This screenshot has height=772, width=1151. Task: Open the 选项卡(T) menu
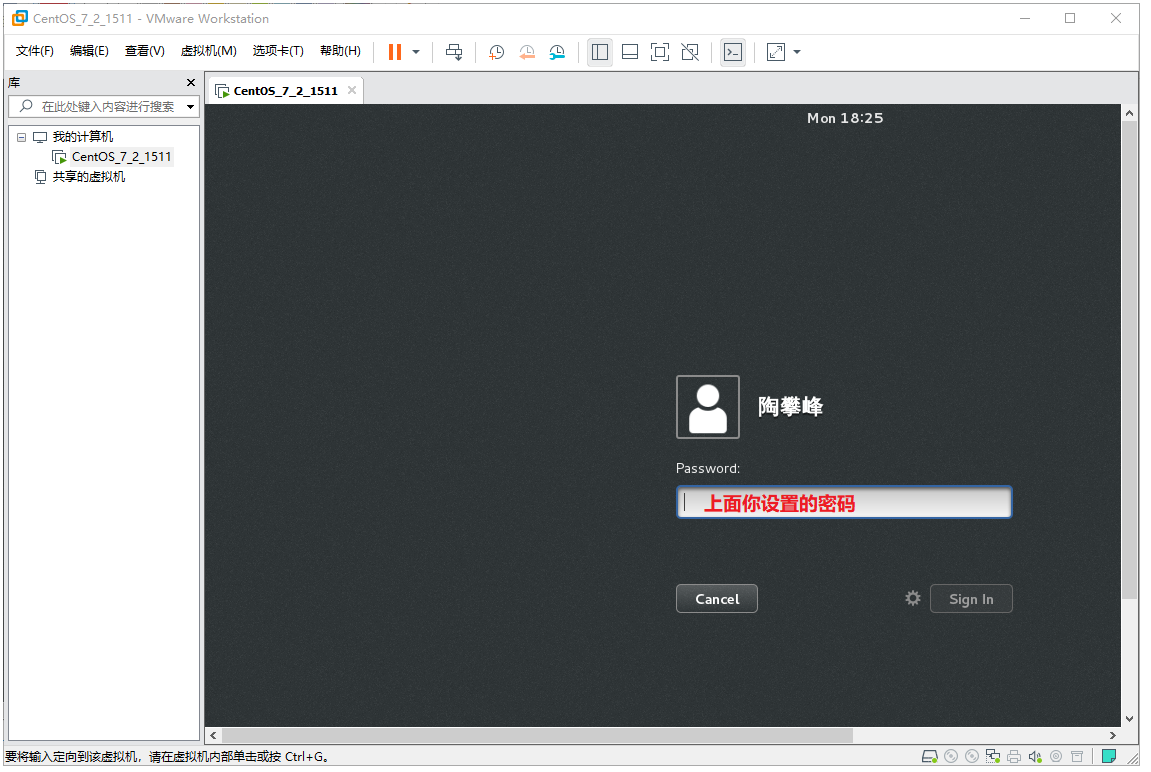pos(277,51)
